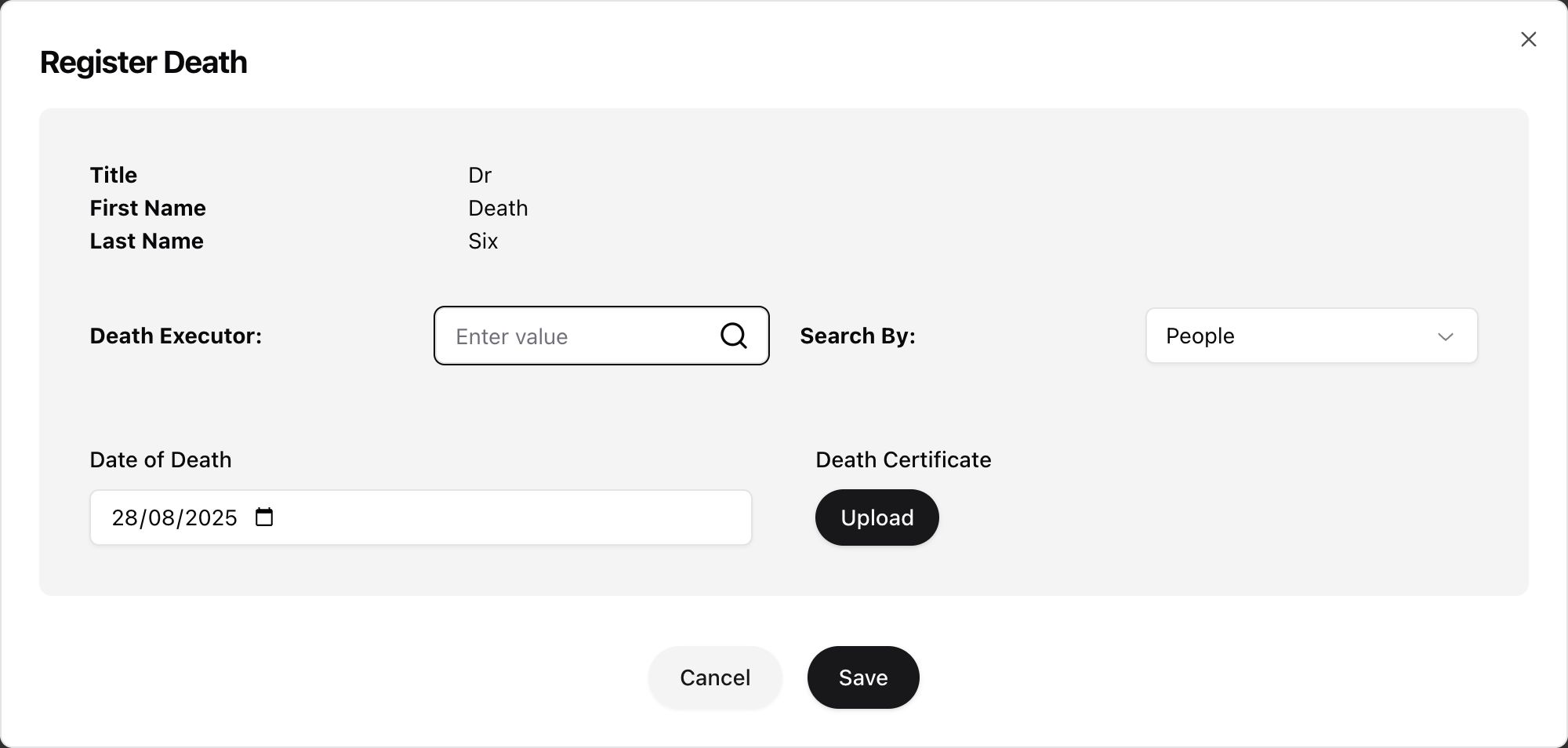Screen dimensions: 1568x748
Task: Click the Search By label
Action: 858,336
